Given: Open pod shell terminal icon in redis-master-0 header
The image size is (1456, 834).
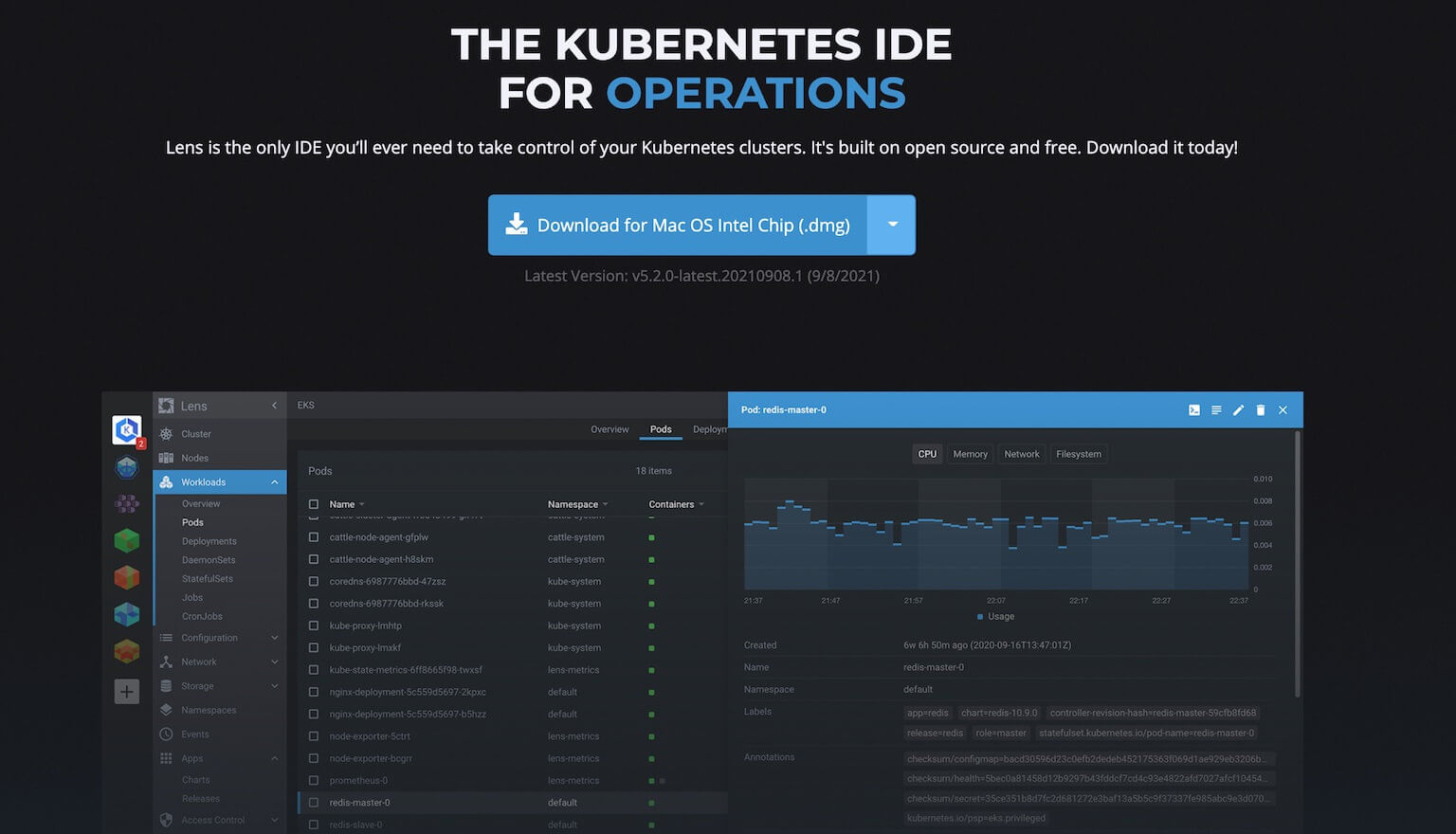Looking at the screenshot, I should pos(1194,410).
